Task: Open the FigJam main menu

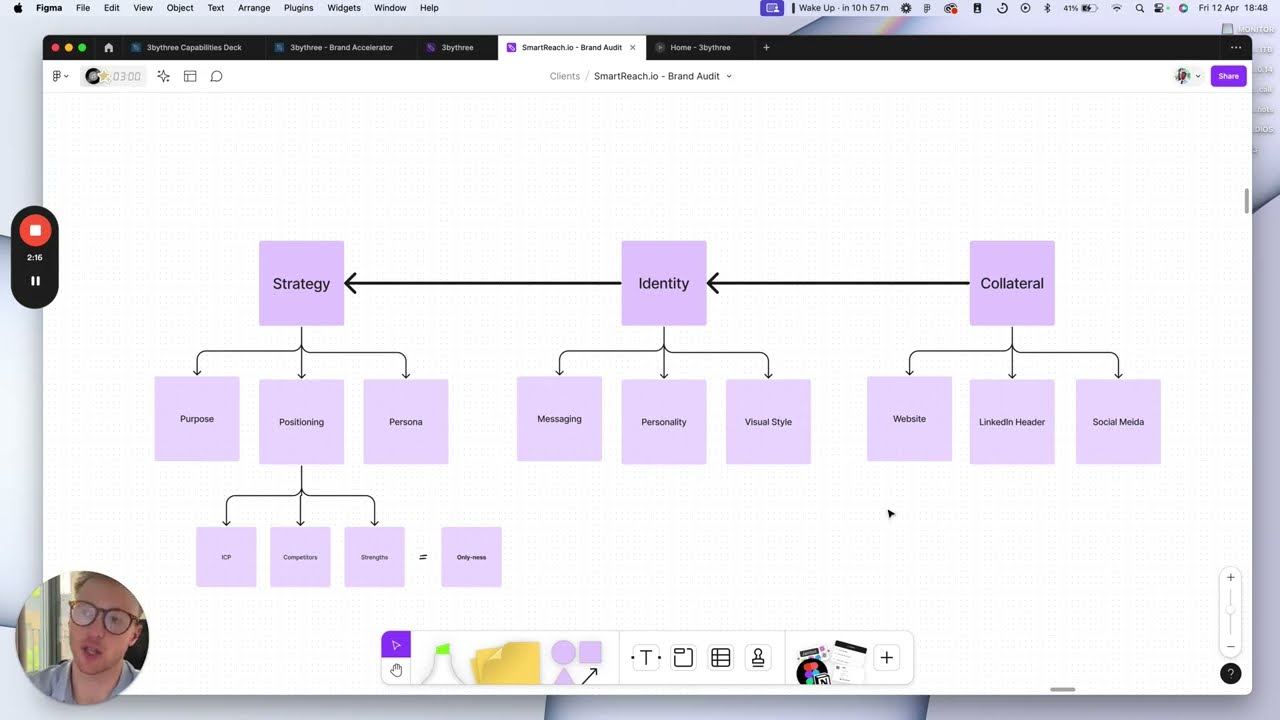Action: [60, 76]
